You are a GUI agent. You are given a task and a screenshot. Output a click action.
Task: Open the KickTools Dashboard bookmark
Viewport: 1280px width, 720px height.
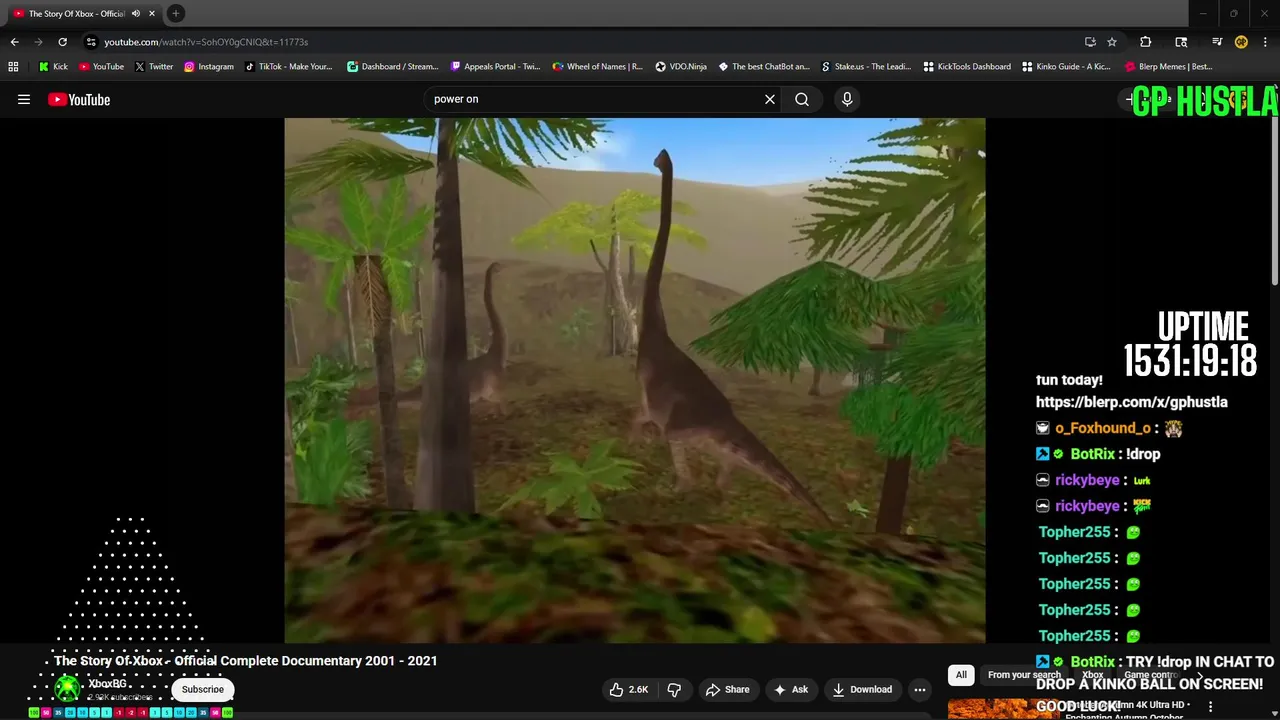[967, 67]
